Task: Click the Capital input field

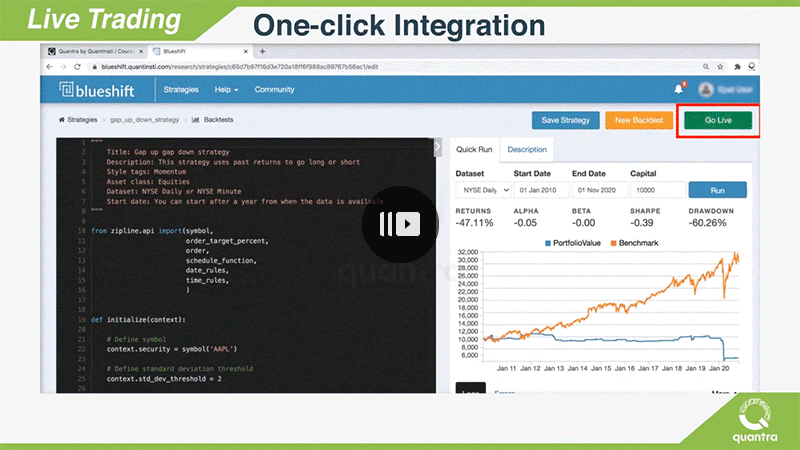Action: click(x=658, y=190)
